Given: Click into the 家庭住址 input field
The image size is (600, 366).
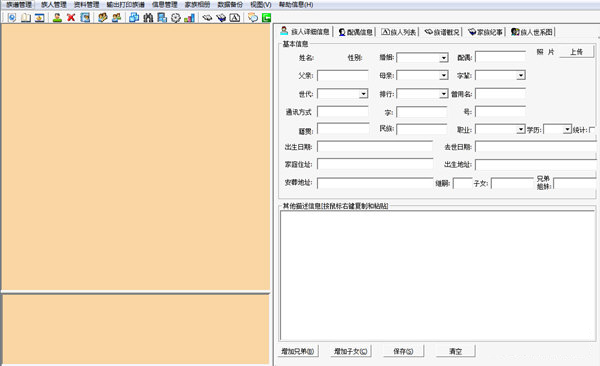Looking at the screenshot, I should tap(375, 164).
